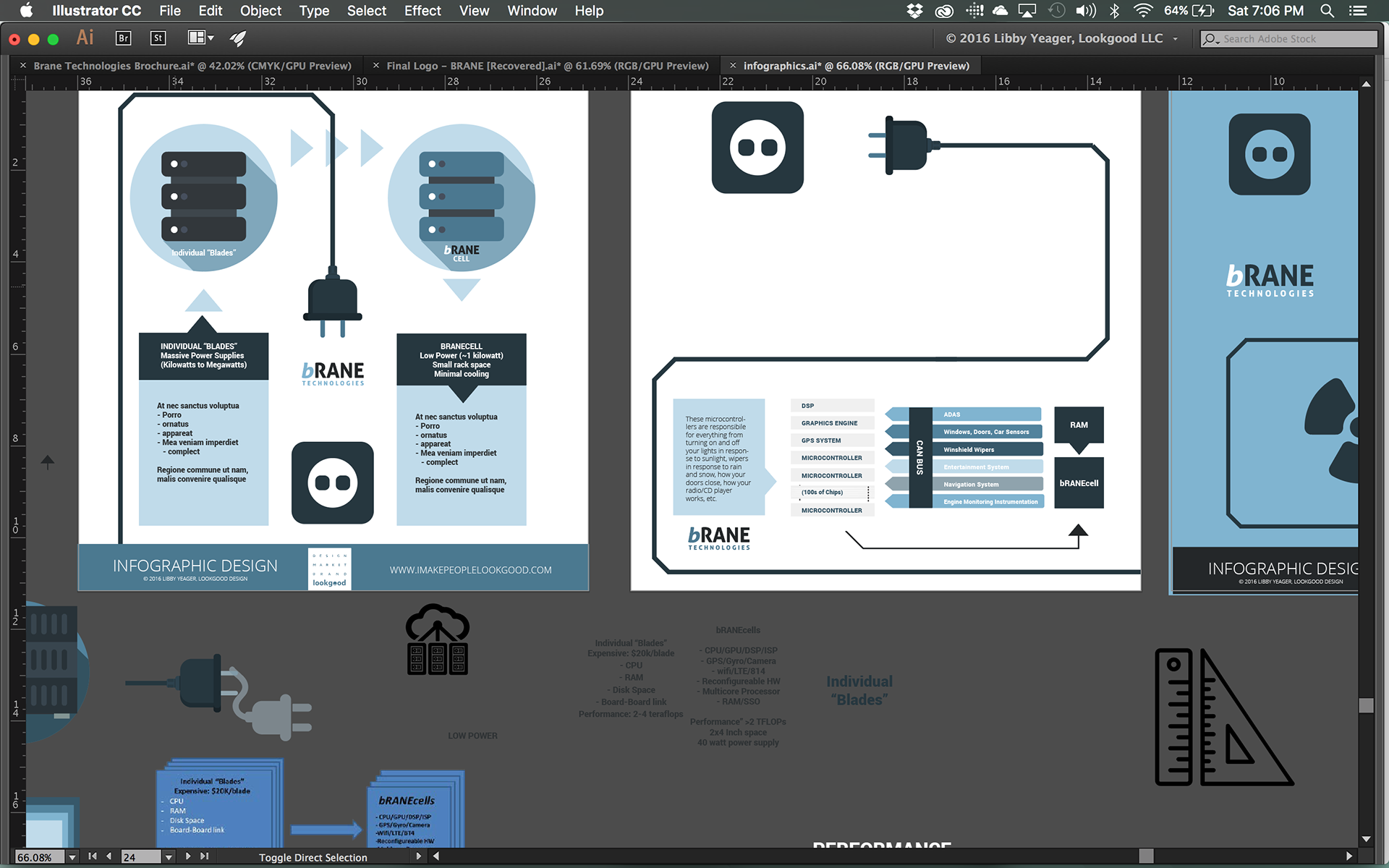Viewport: 1389px width, 868px height.
Task: Select the bRANEcell dark box
Action: (1079, 483)
